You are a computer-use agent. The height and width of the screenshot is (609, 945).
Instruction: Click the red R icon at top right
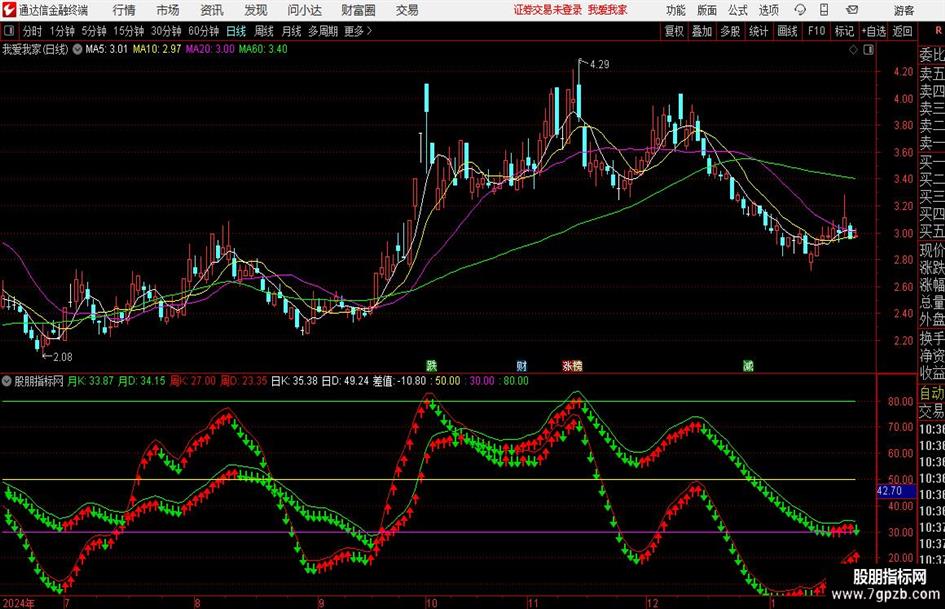938,30
